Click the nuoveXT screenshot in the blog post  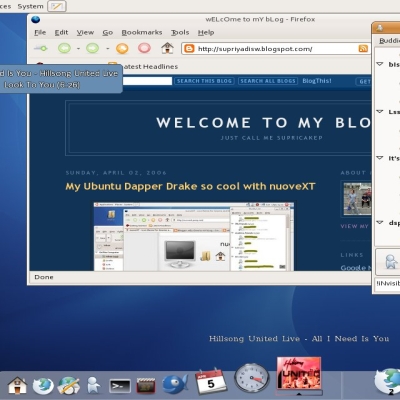(194, 236)
